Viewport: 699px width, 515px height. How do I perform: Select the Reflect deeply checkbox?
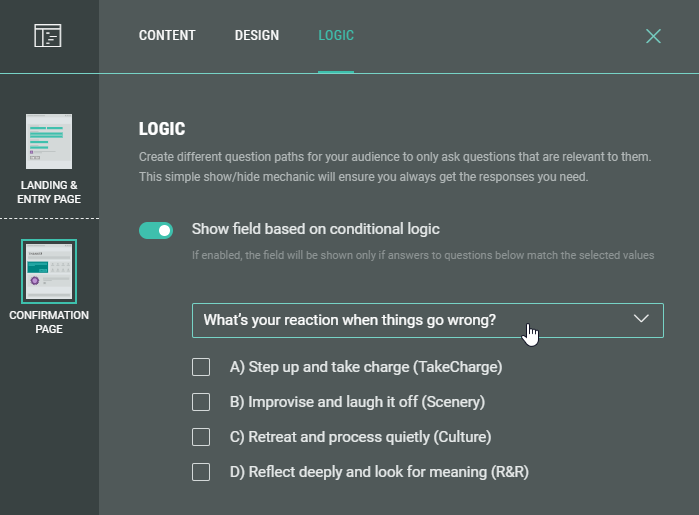(x=201, y=472)
